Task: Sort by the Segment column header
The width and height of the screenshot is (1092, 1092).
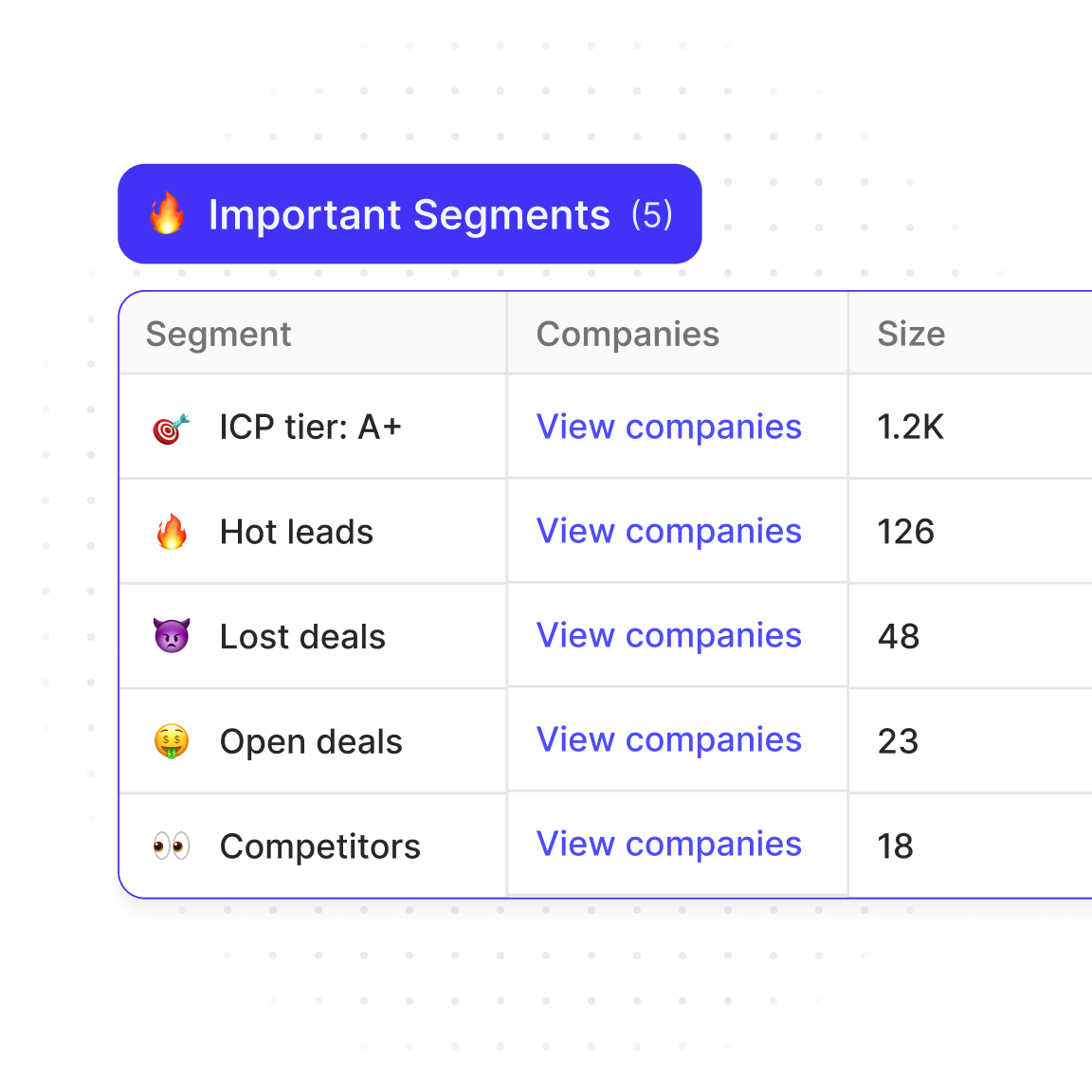Action: point(218,335)
